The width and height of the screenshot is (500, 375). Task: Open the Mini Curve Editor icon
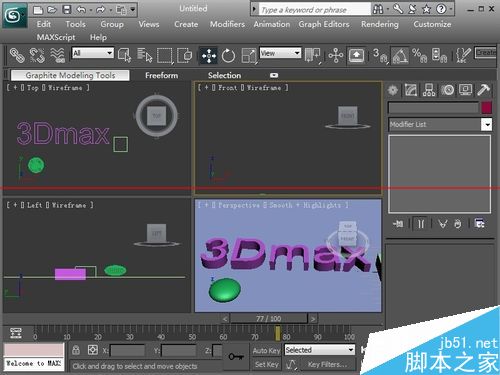pos(16,333)
